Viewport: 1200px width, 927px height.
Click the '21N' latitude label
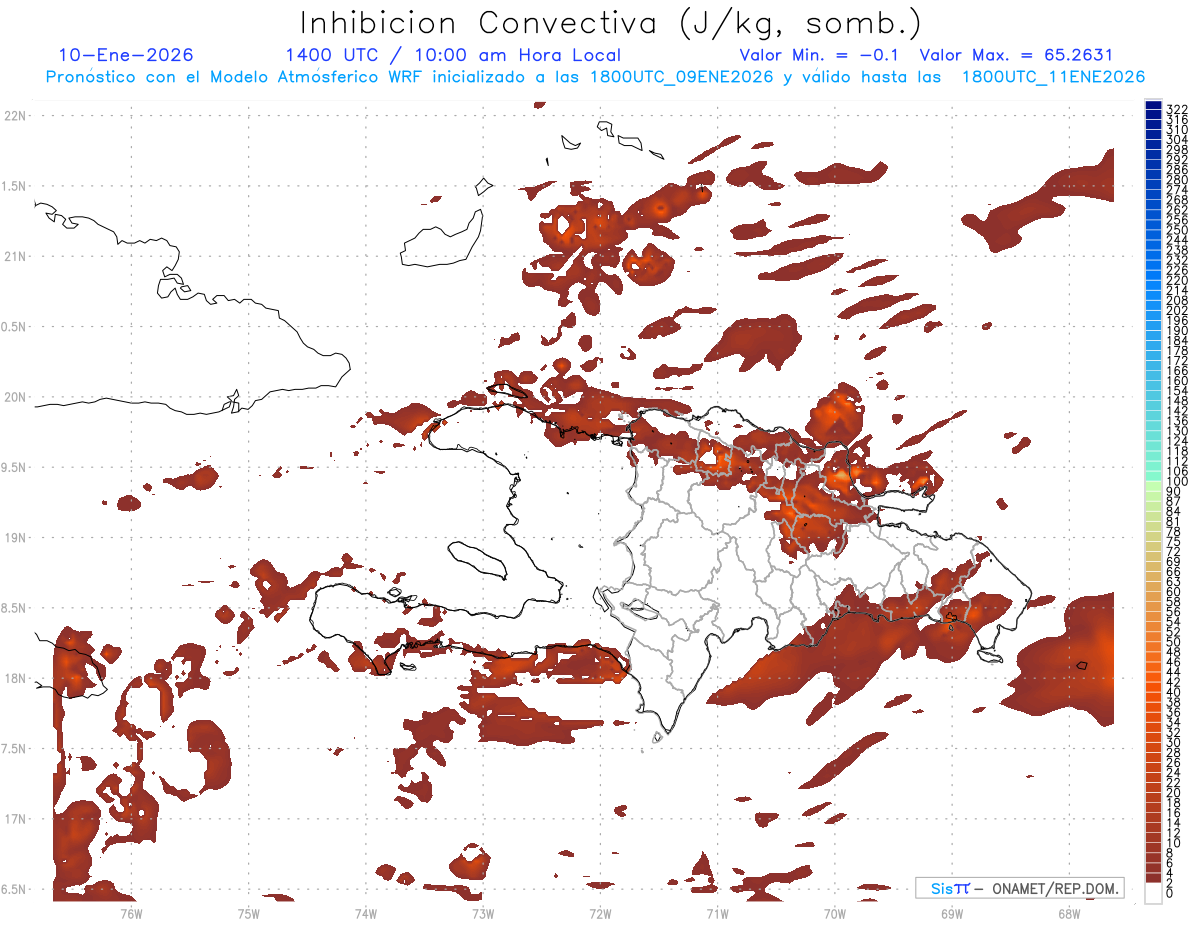(x=15, y=256)
